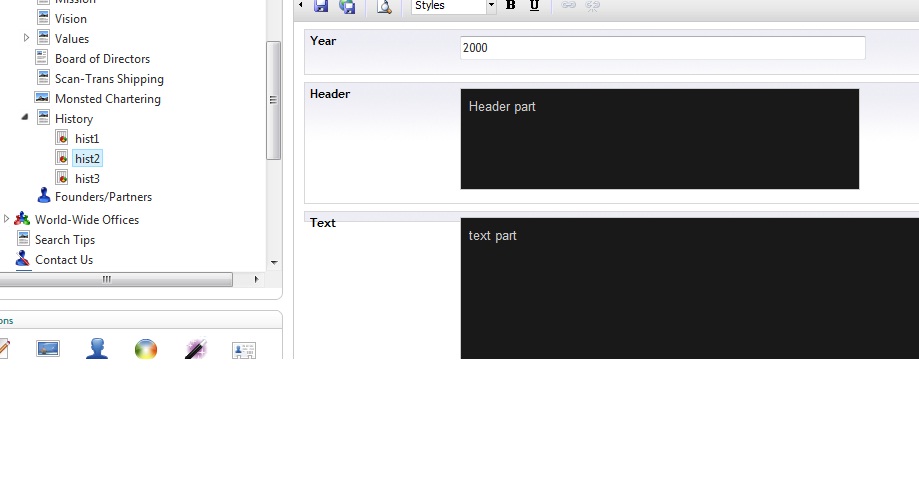Open the Media section picture icon
The height and width of the screenshot is (480, 919).
(48, 349)
